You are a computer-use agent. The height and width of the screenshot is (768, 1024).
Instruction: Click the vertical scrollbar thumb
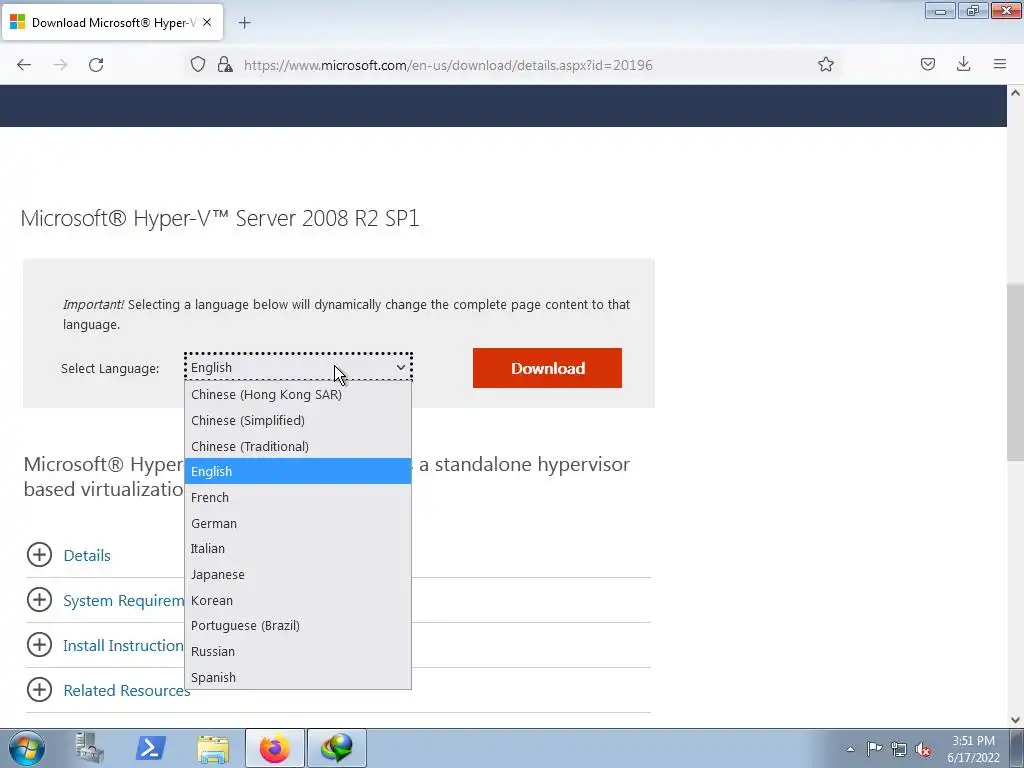pos(1015,372)
